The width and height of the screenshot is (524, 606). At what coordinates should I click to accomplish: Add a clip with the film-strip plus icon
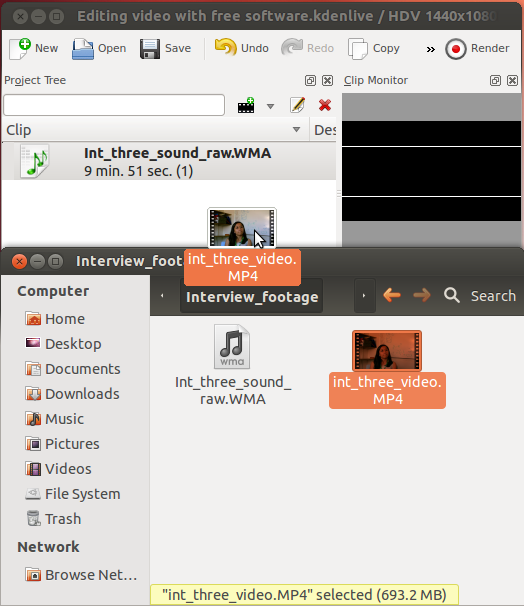246,105
